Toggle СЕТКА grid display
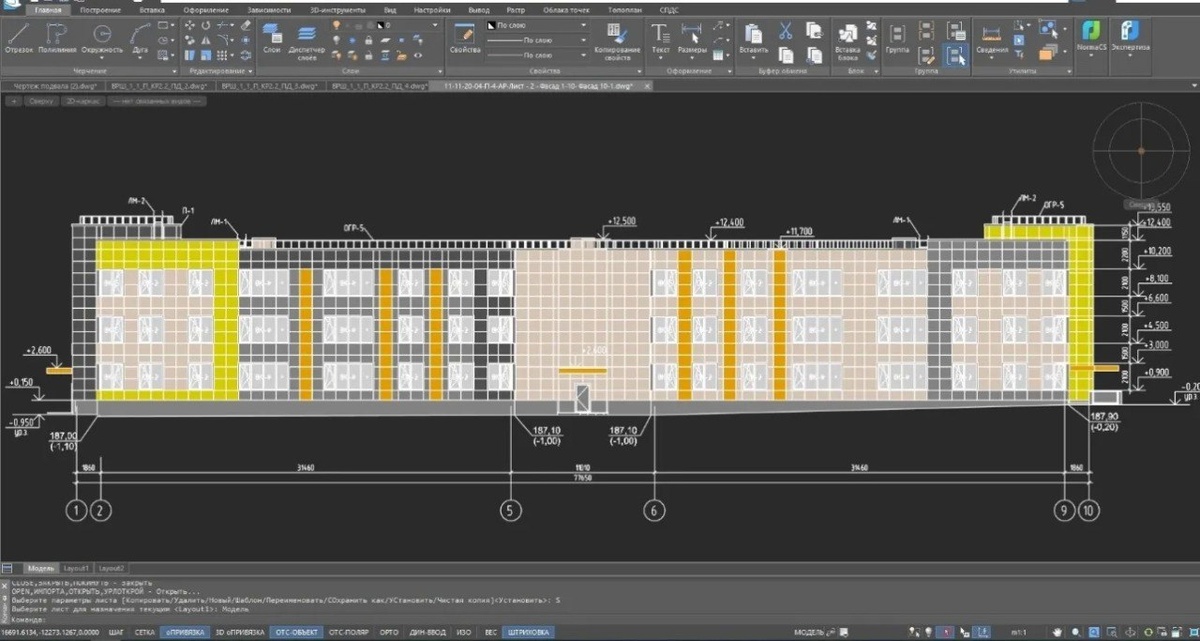The width and height of the screenshot is (1200, 641). point(145,632)
